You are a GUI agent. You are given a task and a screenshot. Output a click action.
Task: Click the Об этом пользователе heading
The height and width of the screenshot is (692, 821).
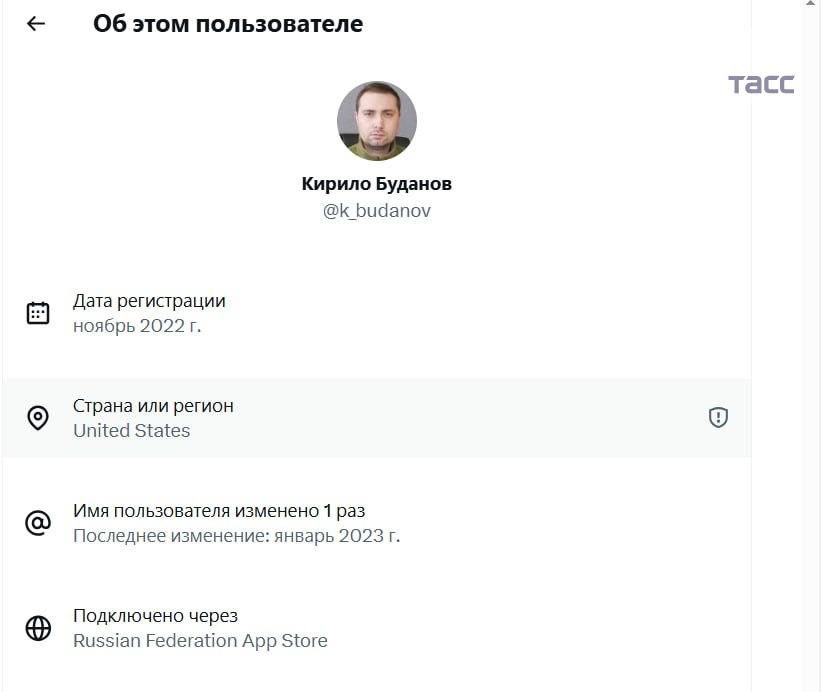coord(228,24)
